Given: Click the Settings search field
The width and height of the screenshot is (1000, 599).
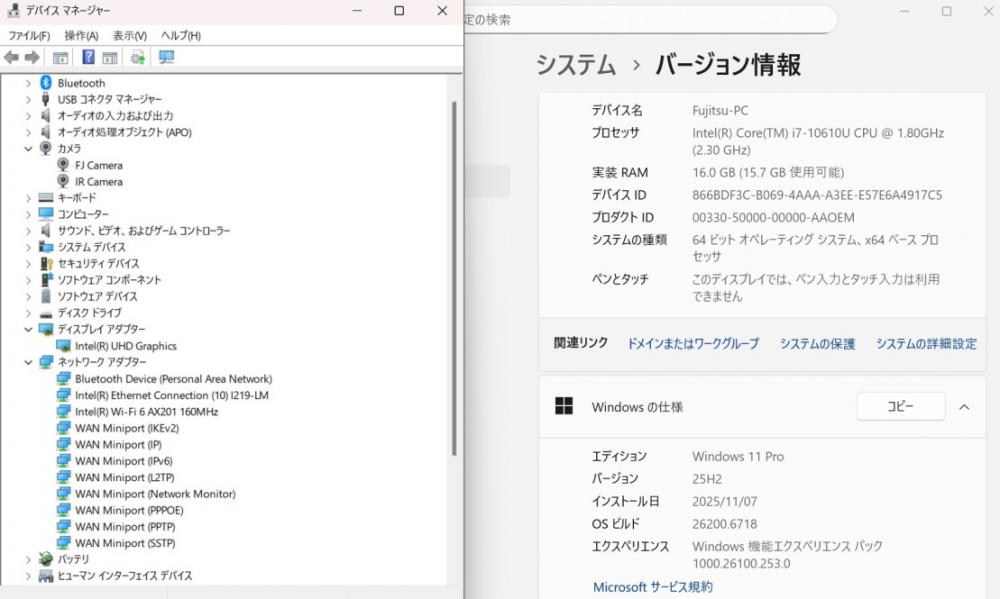Looking at the screenshot, I should coord(649,20).
